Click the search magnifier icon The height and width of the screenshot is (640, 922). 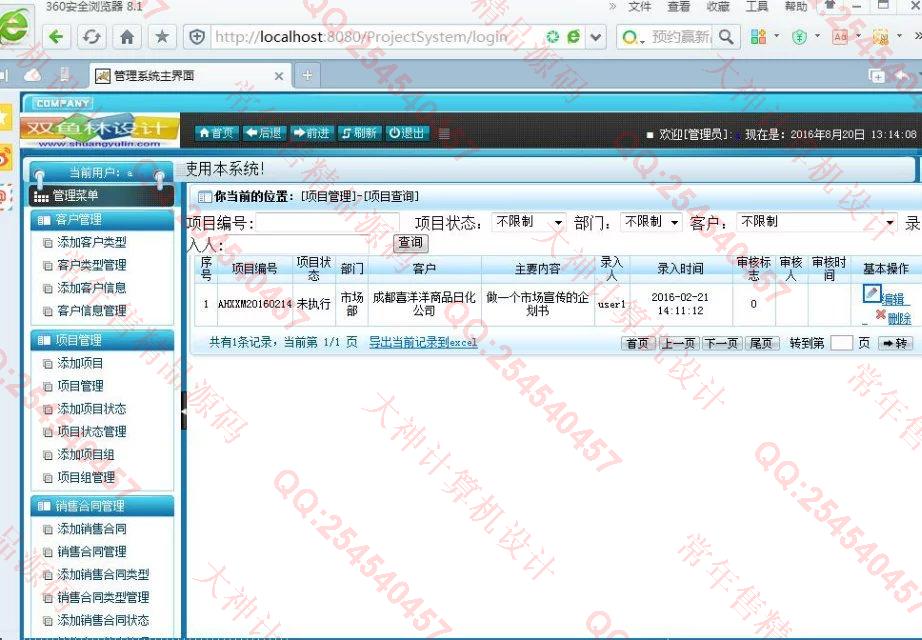[726, 37]
